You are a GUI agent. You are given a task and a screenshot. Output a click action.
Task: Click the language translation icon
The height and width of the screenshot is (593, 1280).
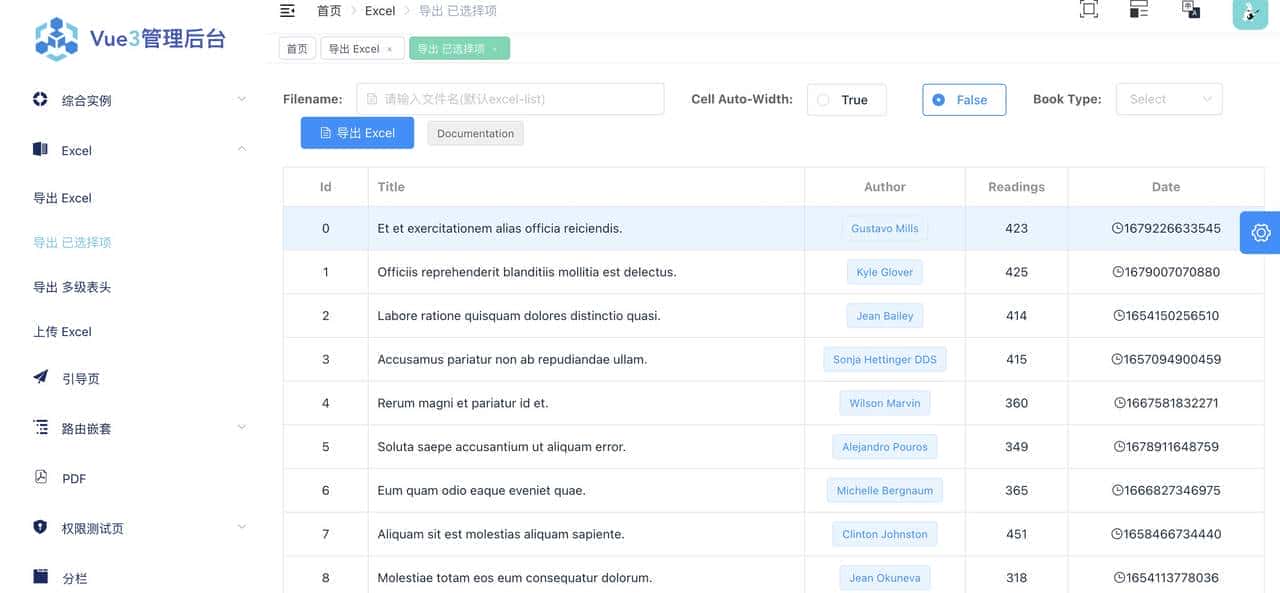[x=1190, y=9]
